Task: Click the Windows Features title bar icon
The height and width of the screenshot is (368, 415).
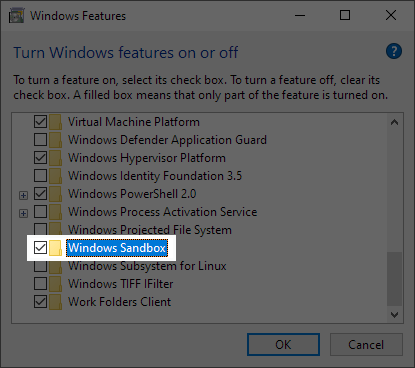Action: pos(16,15)
